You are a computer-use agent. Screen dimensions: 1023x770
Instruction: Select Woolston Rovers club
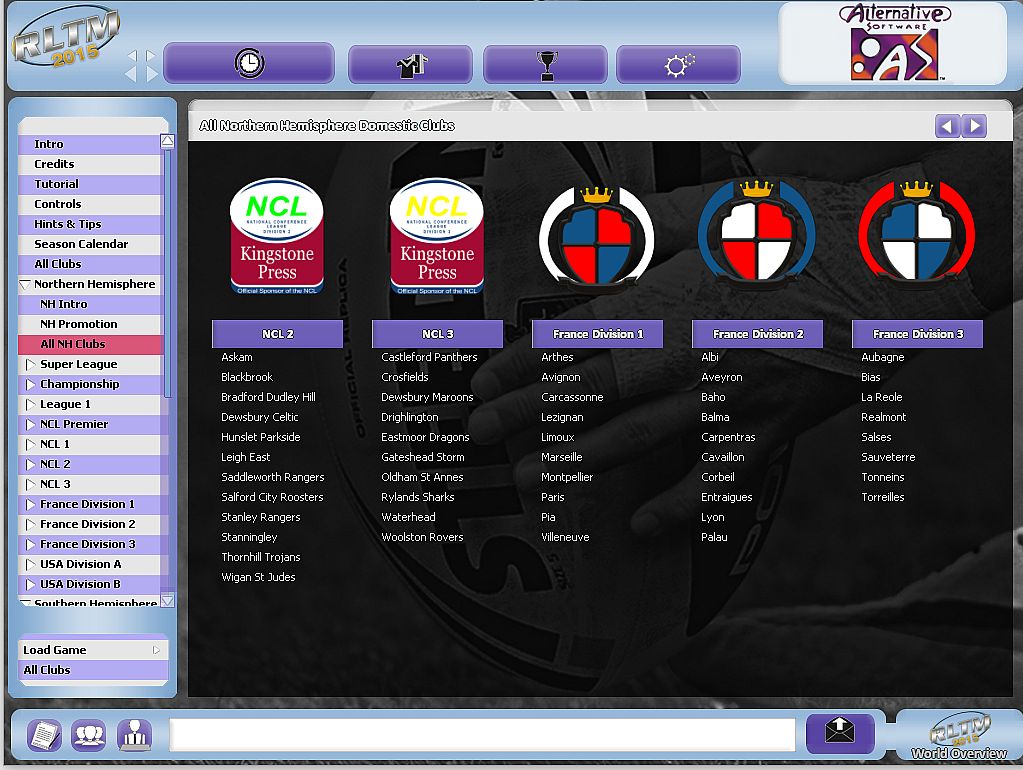coord(422,537)
